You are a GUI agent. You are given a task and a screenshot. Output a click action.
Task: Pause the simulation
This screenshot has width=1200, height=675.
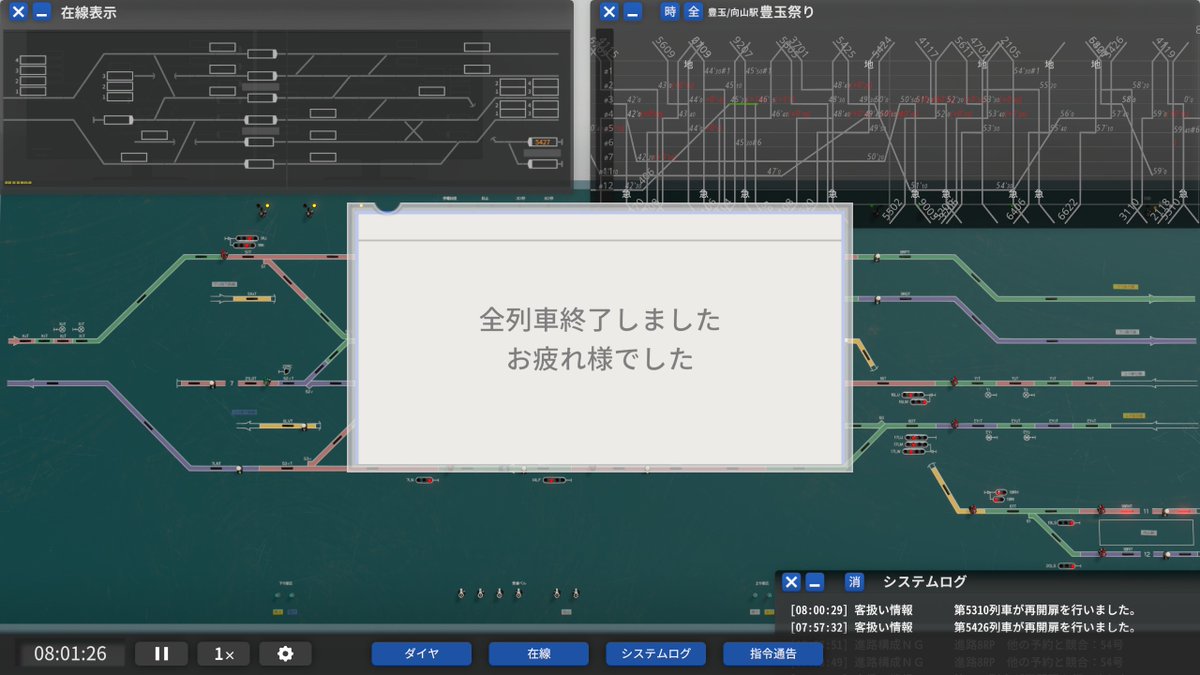point(161,653)
